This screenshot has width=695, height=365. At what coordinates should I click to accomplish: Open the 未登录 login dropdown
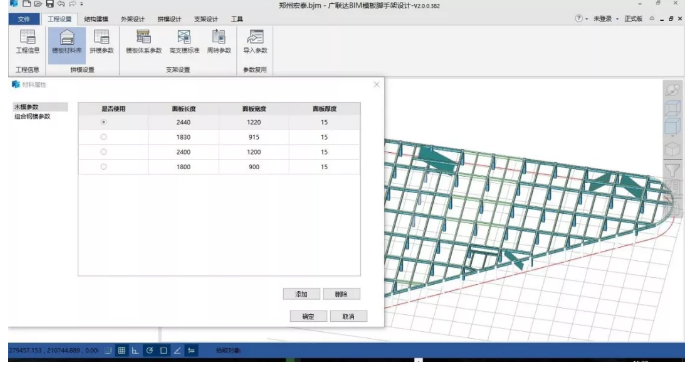(x=605, y=19)
